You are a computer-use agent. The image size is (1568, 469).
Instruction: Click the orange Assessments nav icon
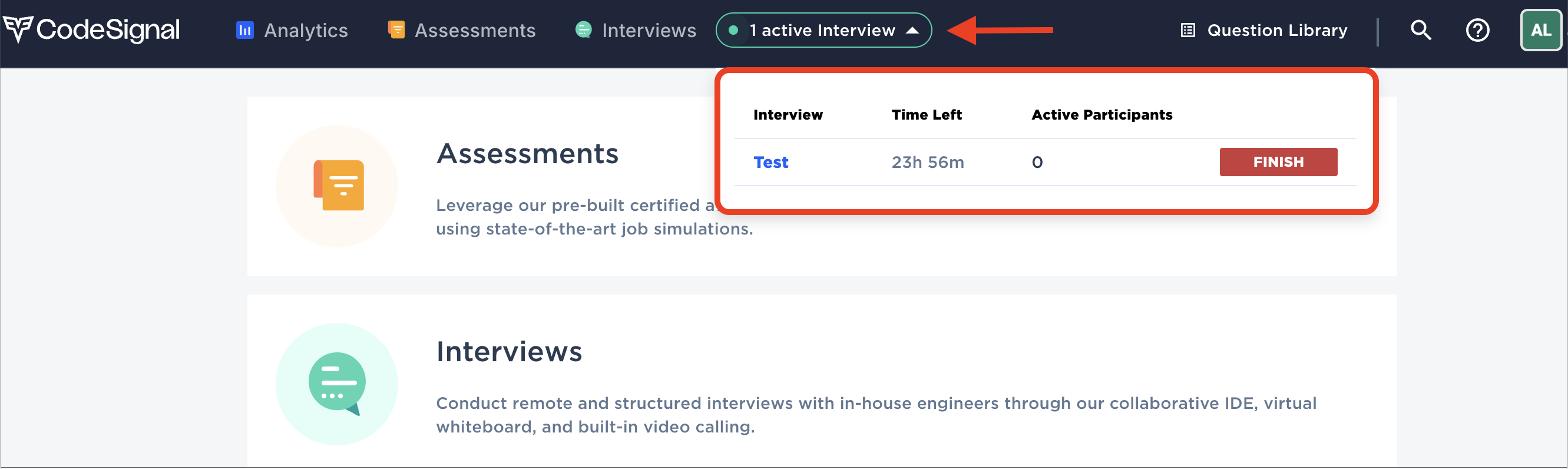396,30
